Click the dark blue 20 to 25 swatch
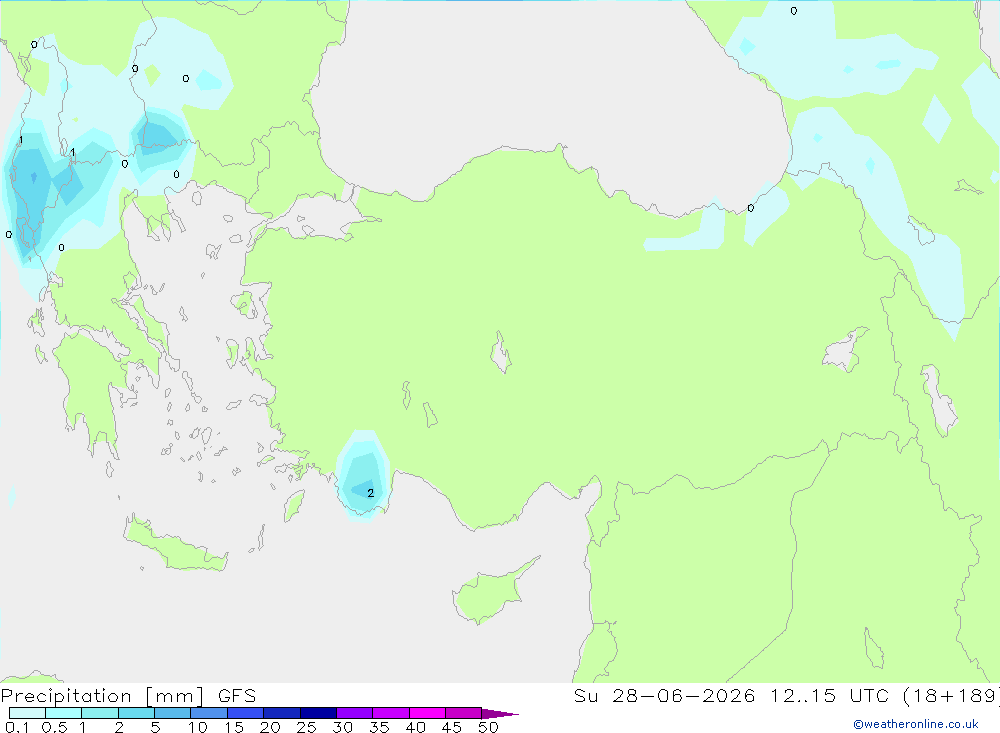This screenshot has width=1000, height=733. point(282,713)
